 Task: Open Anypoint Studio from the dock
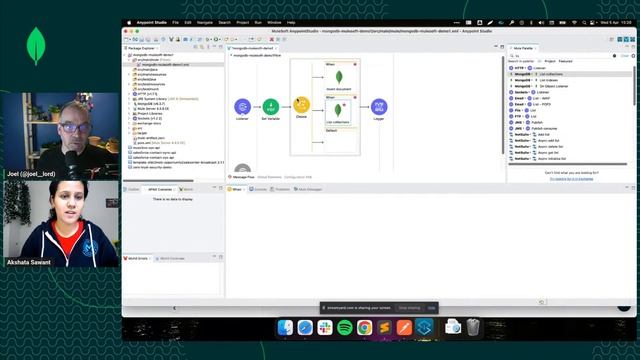pyautogui.click(x=424, y=327)
